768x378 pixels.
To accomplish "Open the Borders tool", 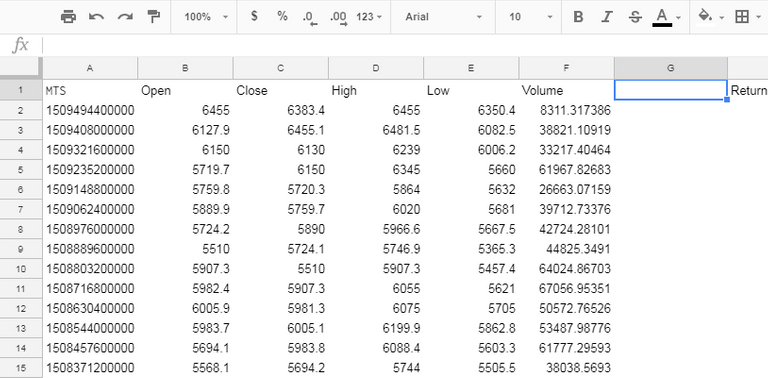I will tap(742, 17).
